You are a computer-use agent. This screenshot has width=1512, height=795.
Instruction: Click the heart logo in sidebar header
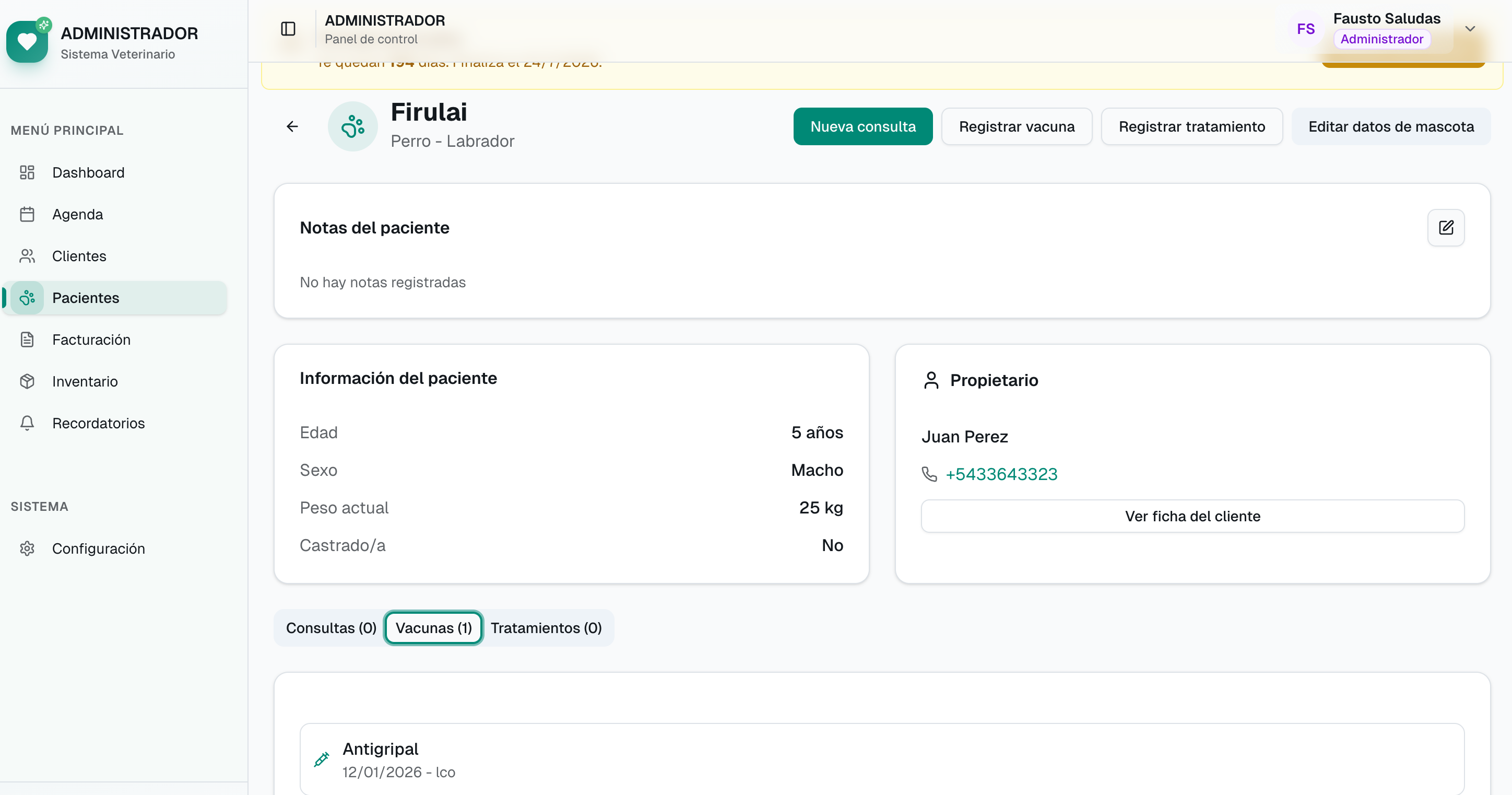[x=27, y=42]
